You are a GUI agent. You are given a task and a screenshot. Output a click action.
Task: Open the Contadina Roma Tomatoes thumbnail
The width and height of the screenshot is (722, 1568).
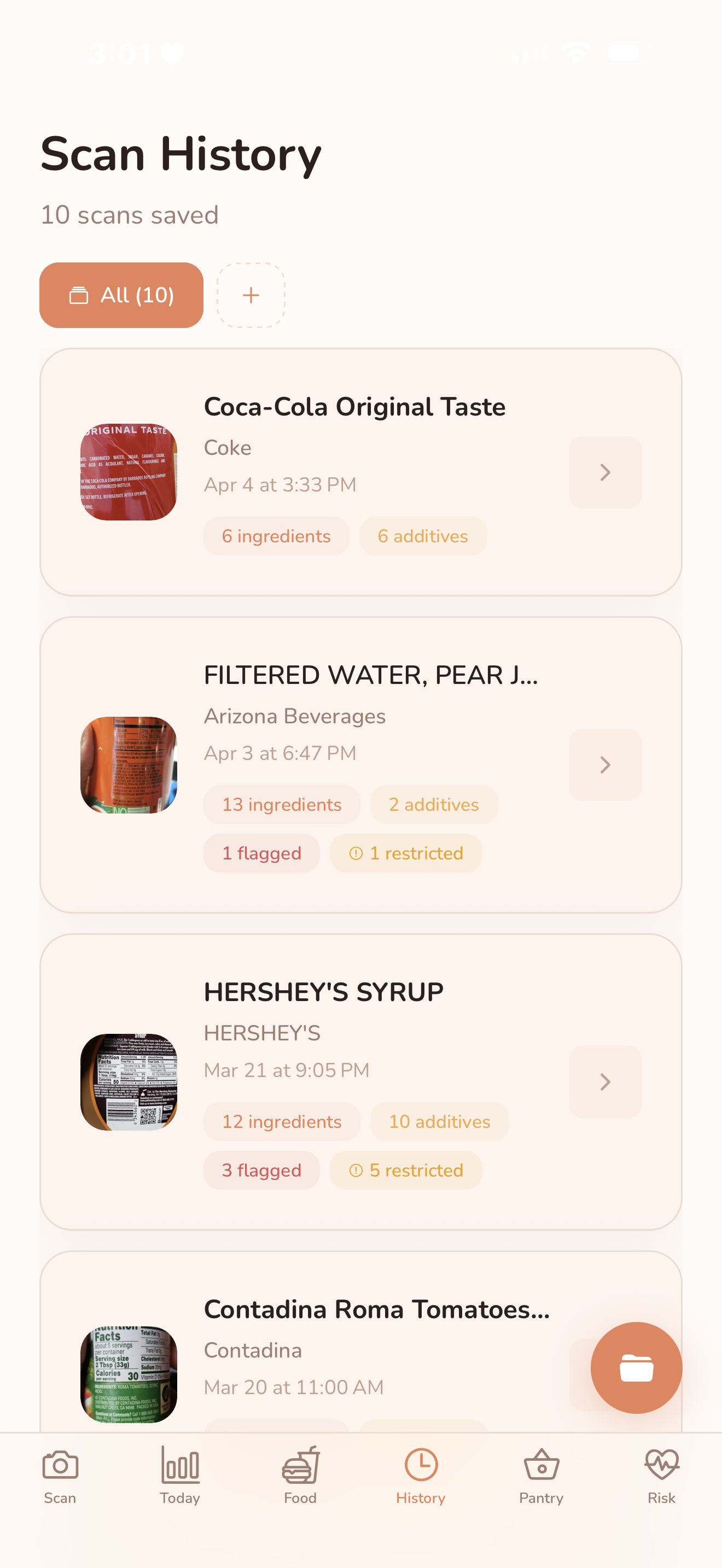click(129, 1374)
